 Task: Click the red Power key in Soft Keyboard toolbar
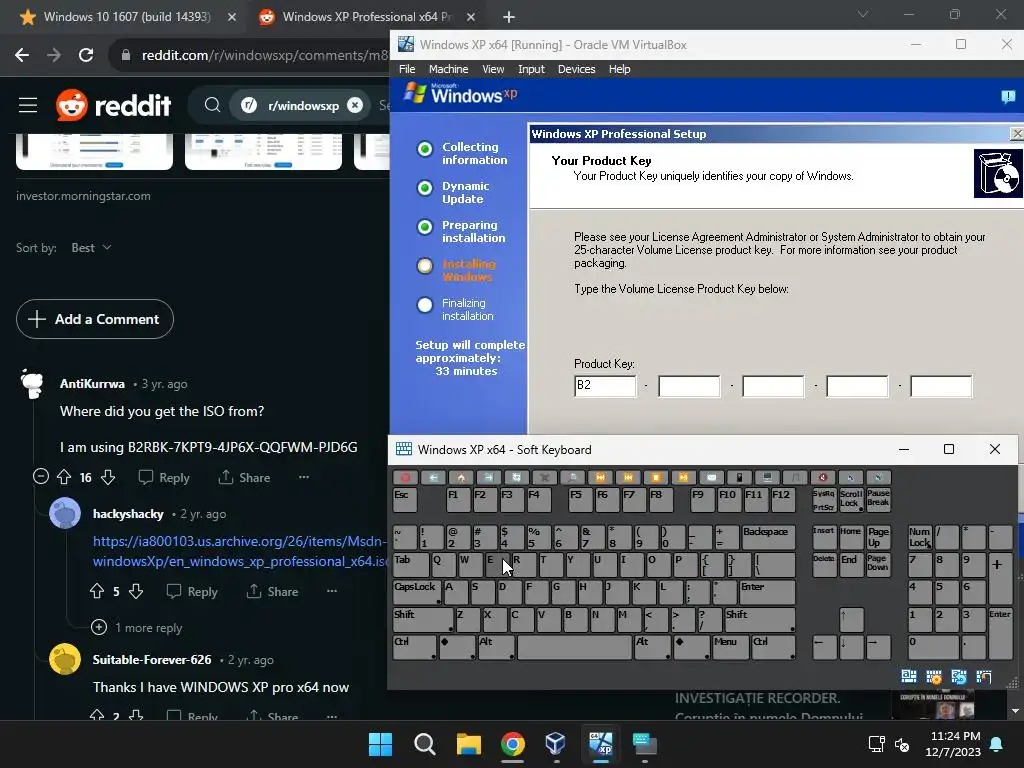pyautogui.click(x=405, y=477)
